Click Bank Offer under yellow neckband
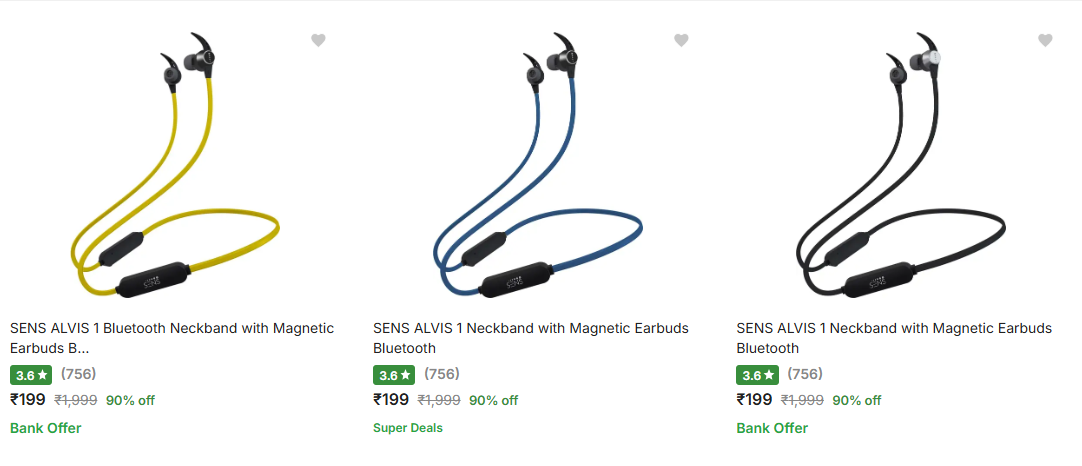This screenshot has width=1082, height=466. point(45,428)
